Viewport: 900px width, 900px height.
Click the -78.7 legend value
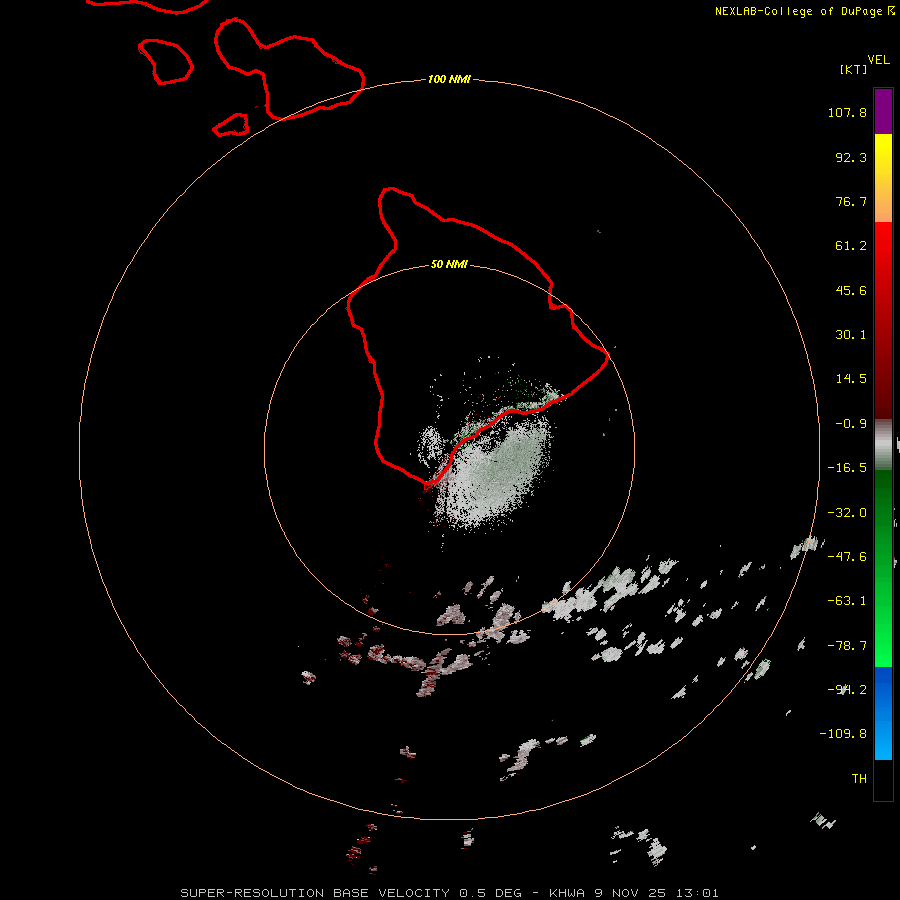[x=847, y=646]
